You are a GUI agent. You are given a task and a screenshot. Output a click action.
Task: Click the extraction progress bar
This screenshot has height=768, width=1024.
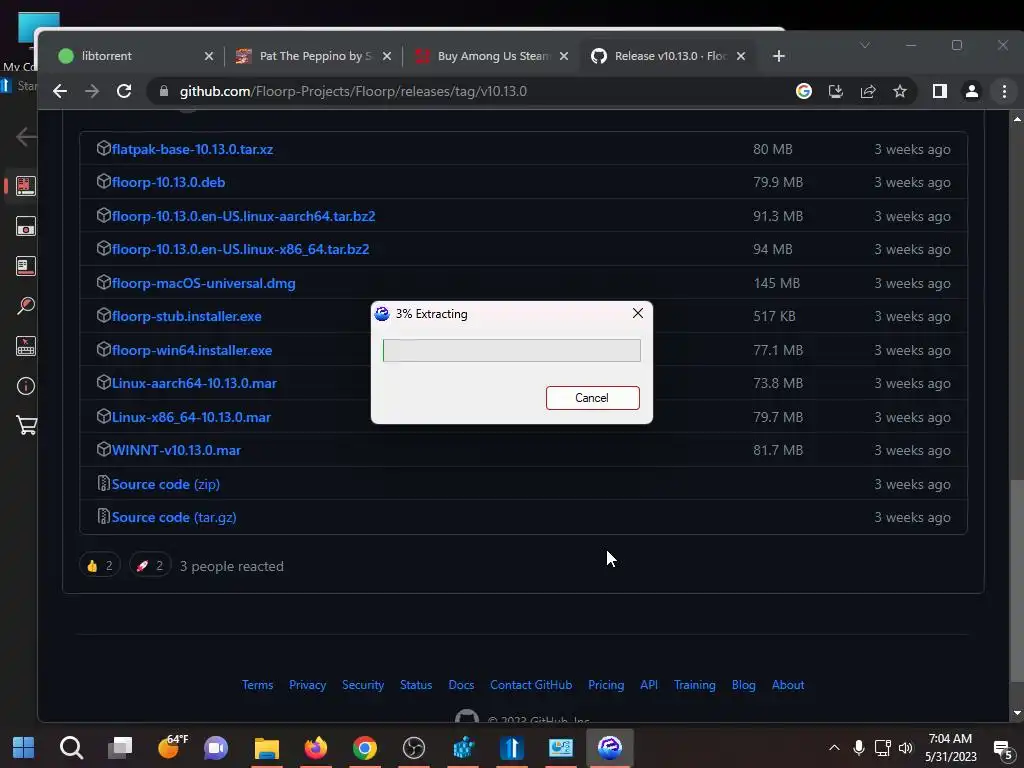(511, 351)
